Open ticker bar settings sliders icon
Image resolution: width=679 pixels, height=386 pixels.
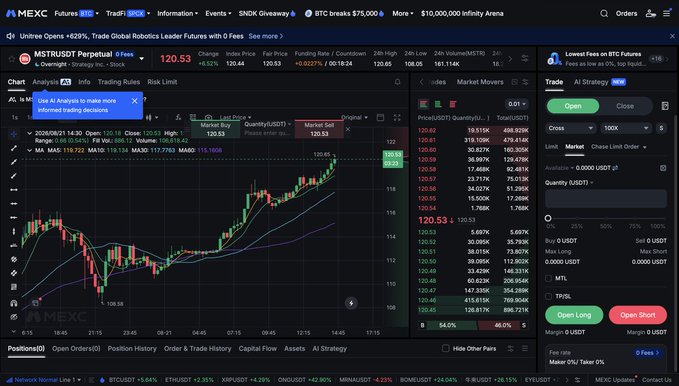[x=524, y=58]
